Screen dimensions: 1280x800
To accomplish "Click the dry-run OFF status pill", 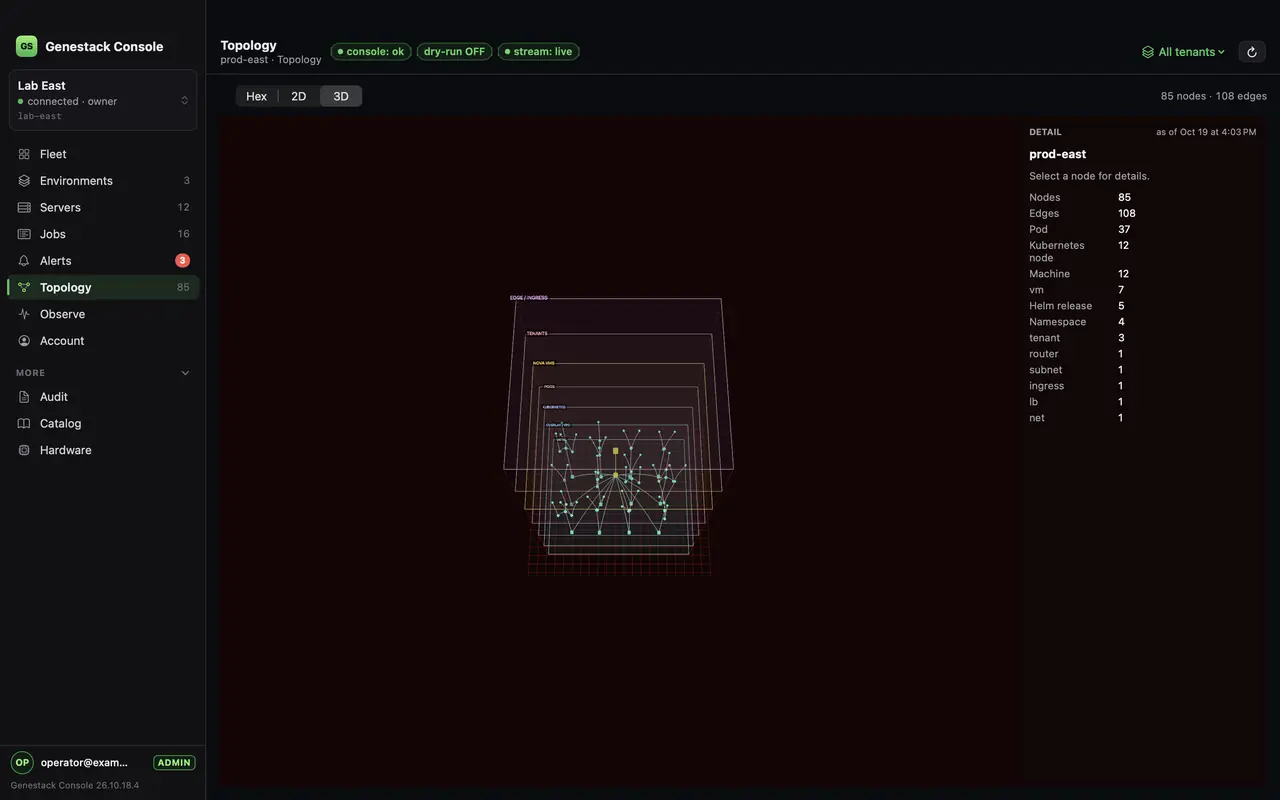I will [454, 51].
